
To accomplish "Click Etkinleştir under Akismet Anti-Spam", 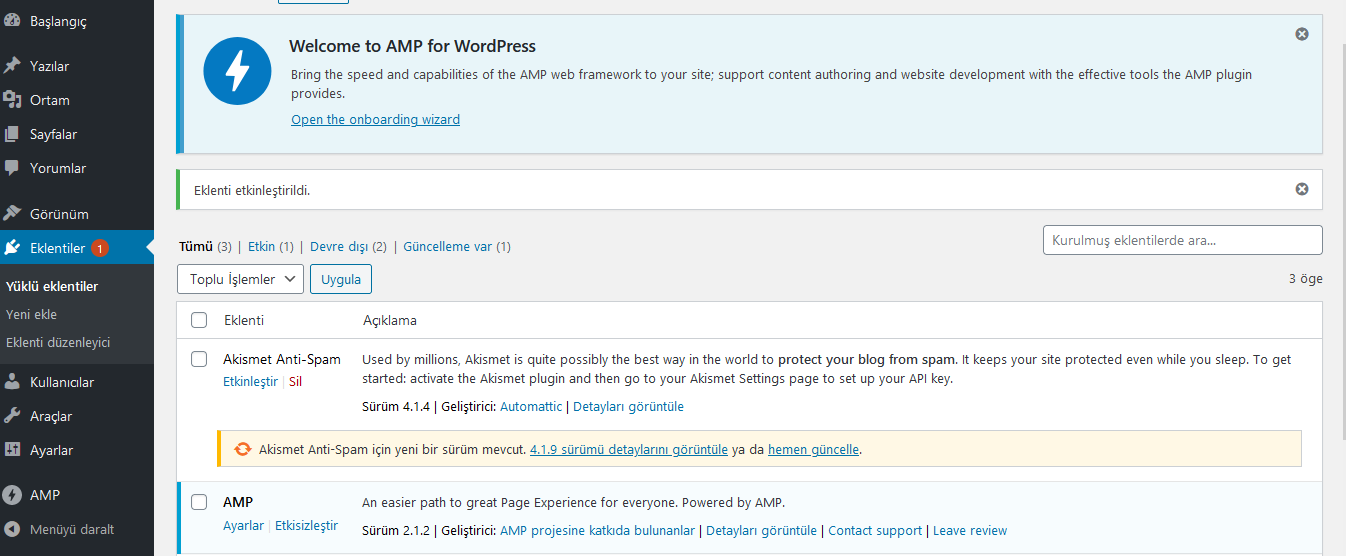I will click(250, 381).
